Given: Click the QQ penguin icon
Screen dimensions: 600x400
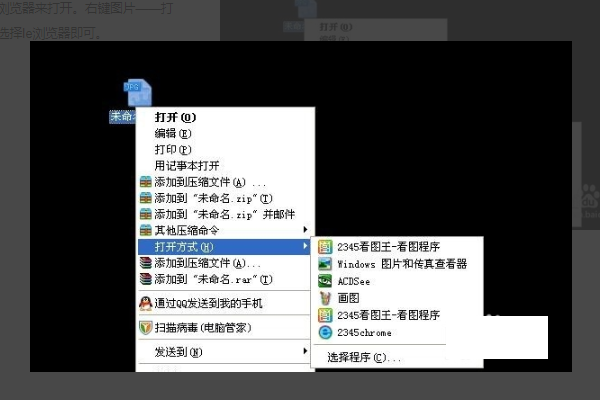Looking at the screenshot, I should coord(145,304).
